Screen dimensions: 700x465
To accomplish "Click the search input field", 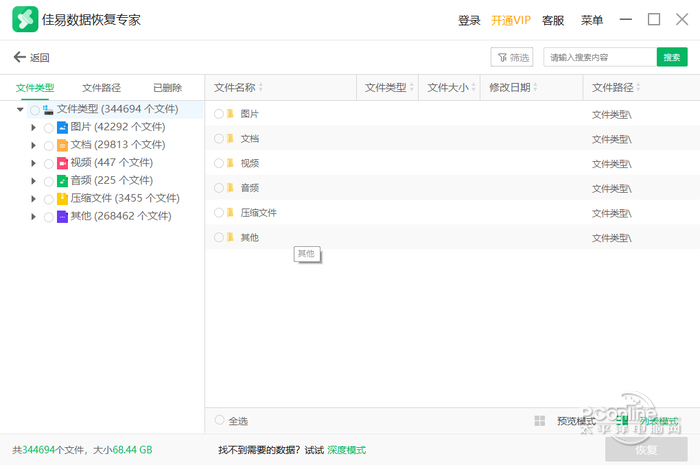I will (x=598, y=58).
